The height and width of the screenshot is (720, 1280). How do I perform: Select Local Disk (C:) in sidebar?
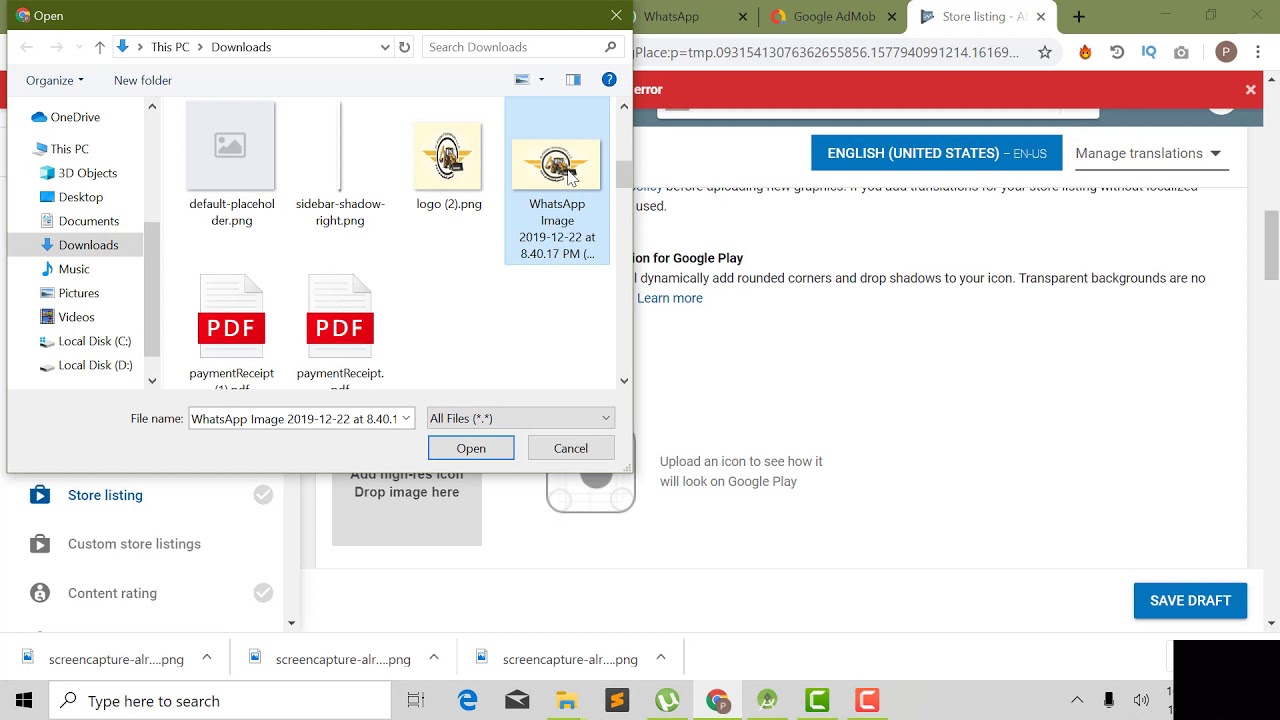click(85, 341)
